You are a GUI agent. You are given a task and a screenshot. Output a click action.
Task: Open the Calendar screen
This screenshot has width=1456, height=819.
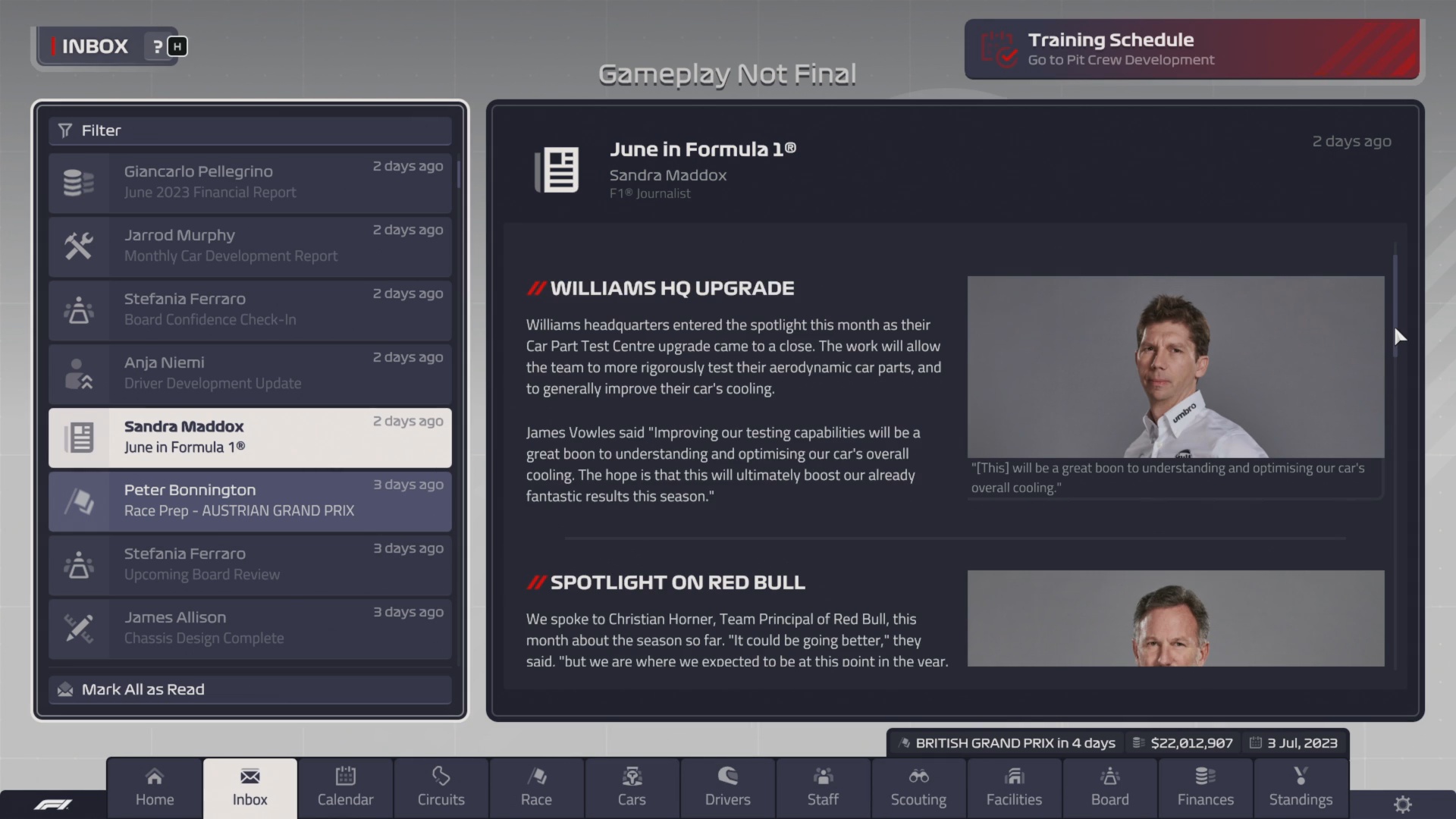tap(345, 786)
